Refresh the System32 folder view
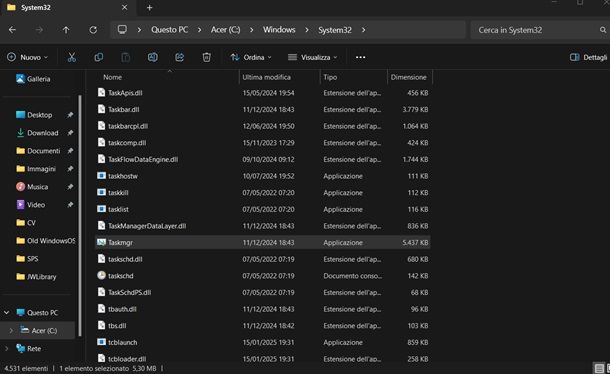The height and width of the screenshot is (374, 610). click(x=93, y=30)
